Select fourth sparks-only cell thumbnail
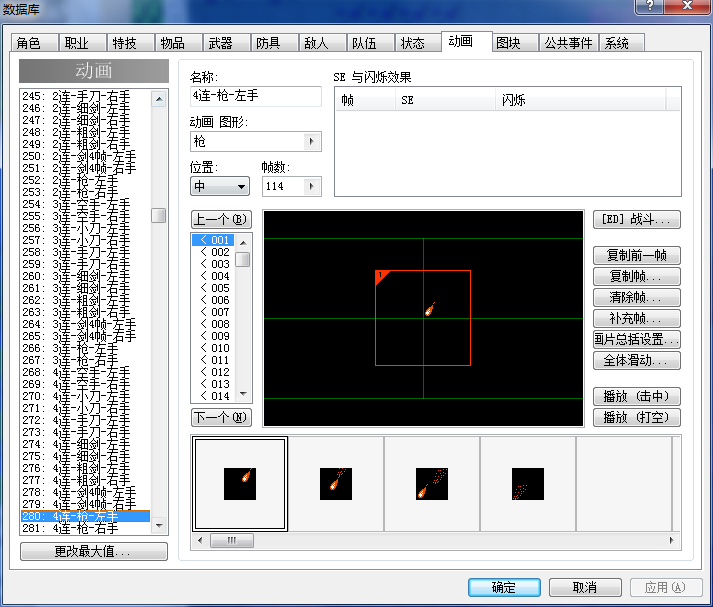Viewport: 713px width, 607px height. 528,484
